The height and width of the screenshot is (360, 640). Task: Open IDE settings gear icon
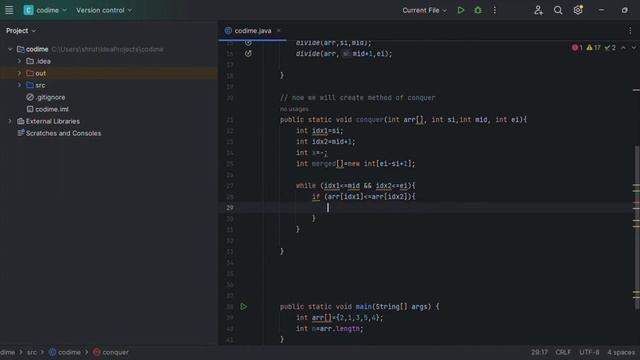click(578, 10)
